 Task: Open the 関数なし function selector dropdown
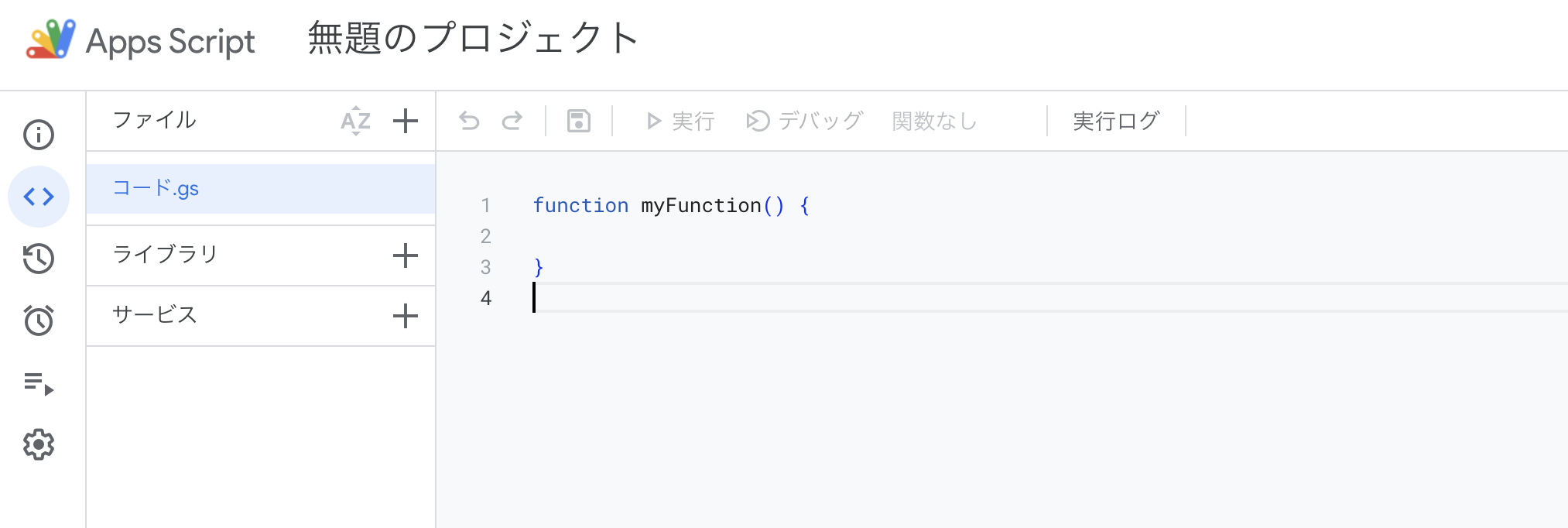(934, 121)
